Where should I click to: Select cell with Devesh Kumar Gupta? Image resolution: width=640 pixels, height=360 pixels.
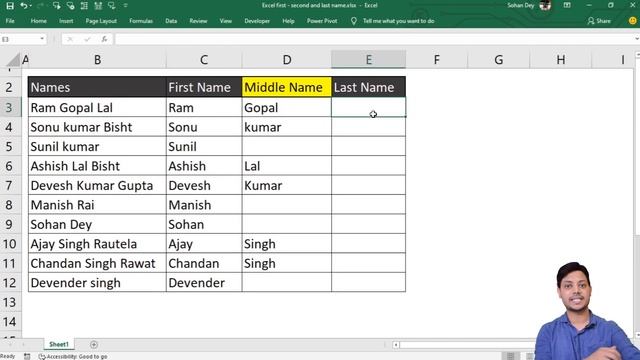[97, 185]
